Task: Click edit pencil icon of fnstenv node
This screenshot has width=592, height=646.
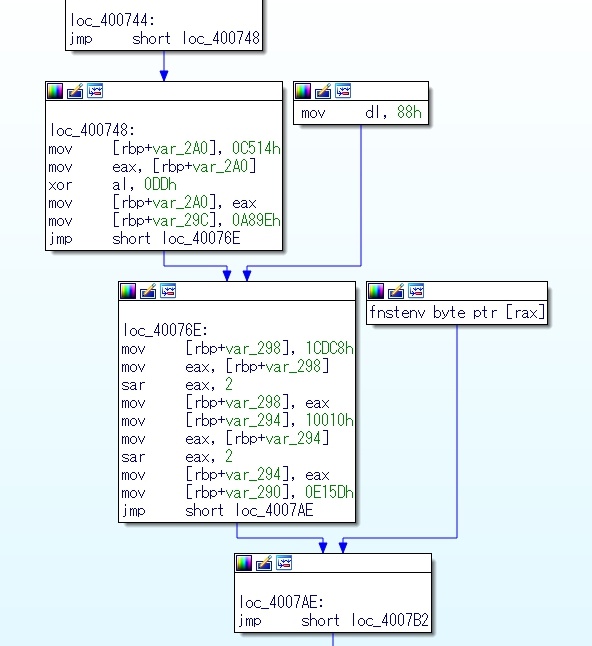Action: click(396, 291)
